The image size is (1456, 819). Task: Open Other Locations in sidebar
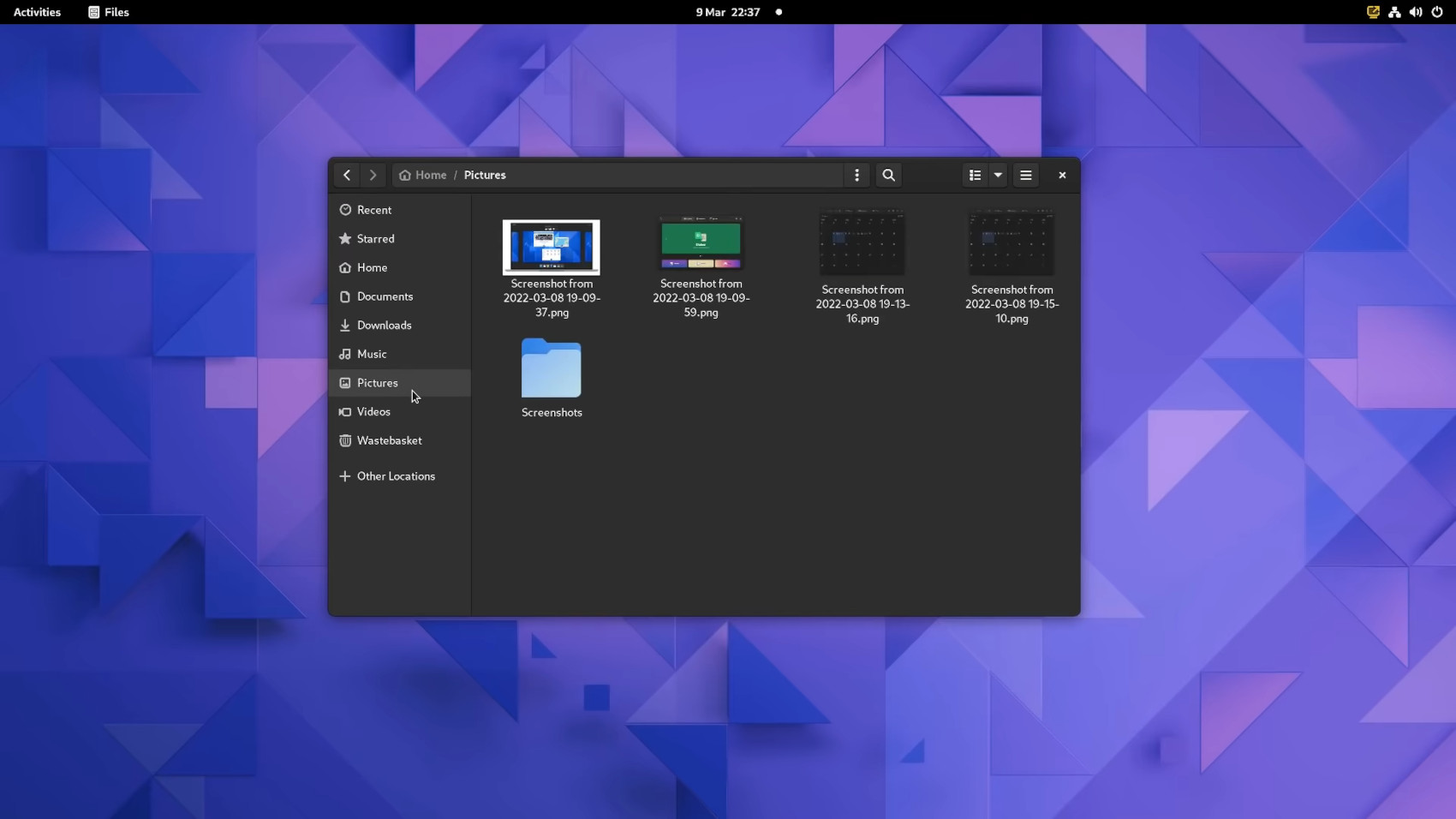tap(396, 476)
